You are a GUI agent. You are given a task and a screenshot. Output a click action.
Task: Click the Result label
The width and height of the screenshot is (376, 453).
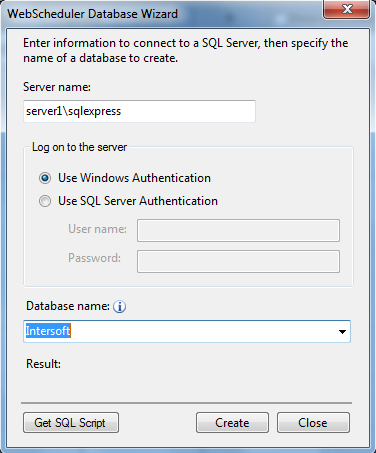click(44, 364)
